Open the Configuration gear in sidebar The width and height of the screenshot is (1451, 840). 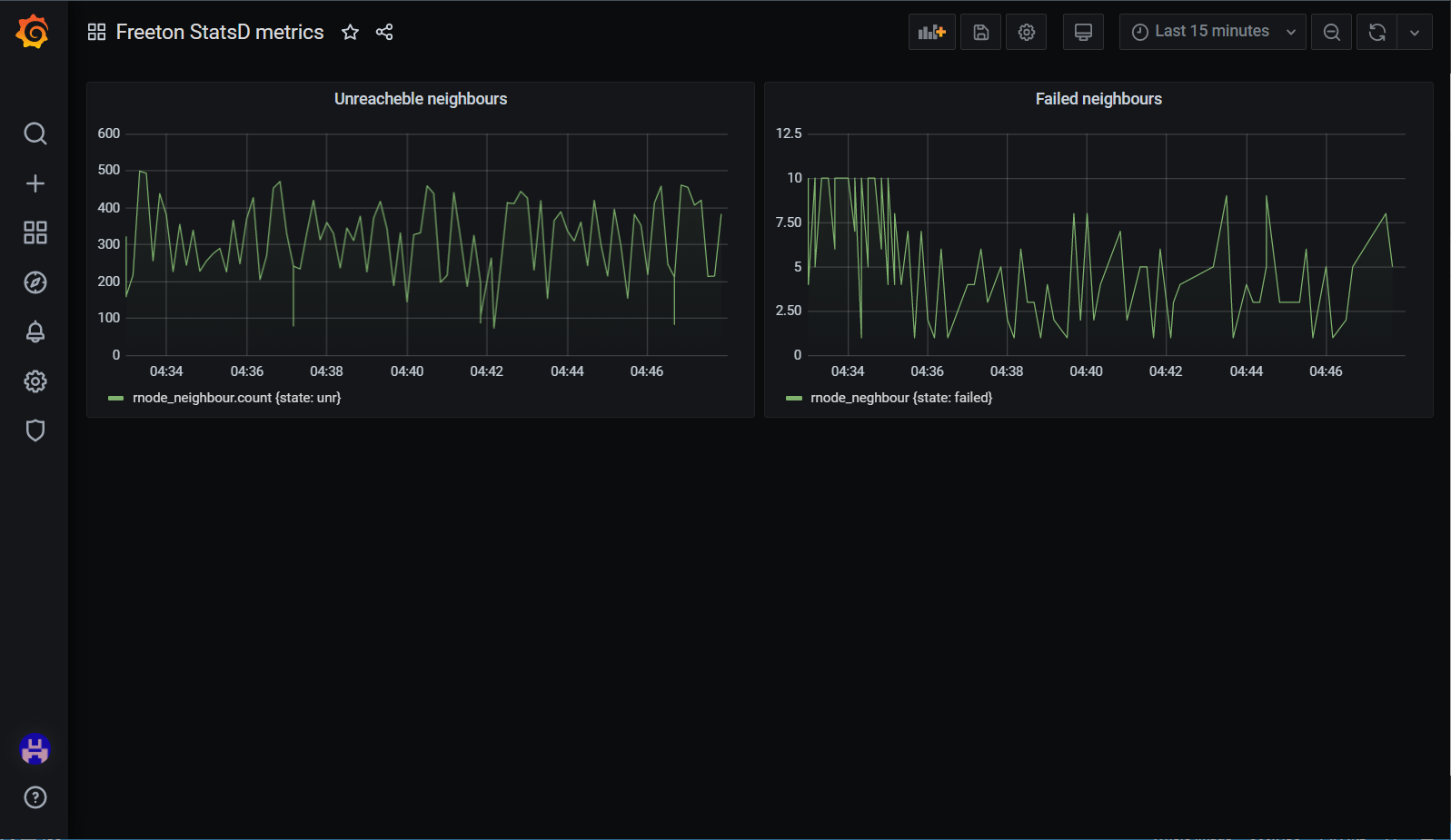point(35,381)
